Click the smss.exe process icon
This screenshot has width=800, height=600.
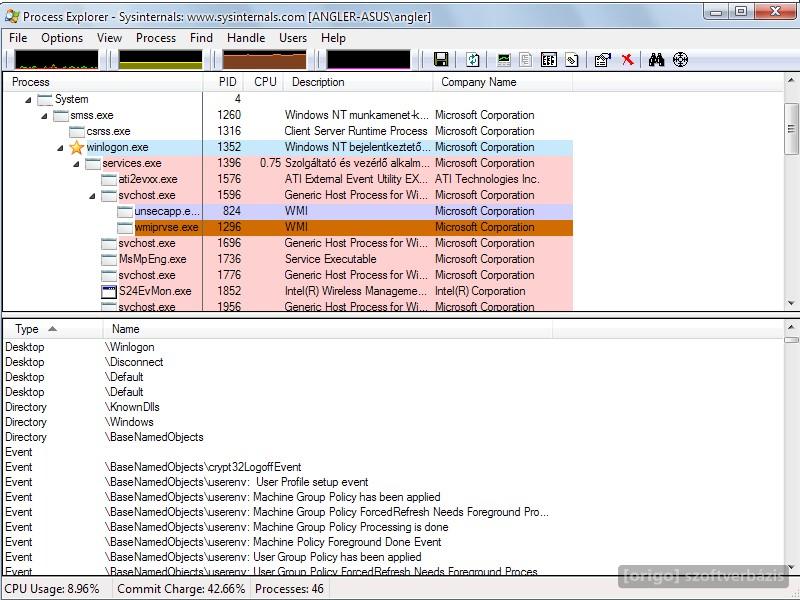click(x=61, y=115)
